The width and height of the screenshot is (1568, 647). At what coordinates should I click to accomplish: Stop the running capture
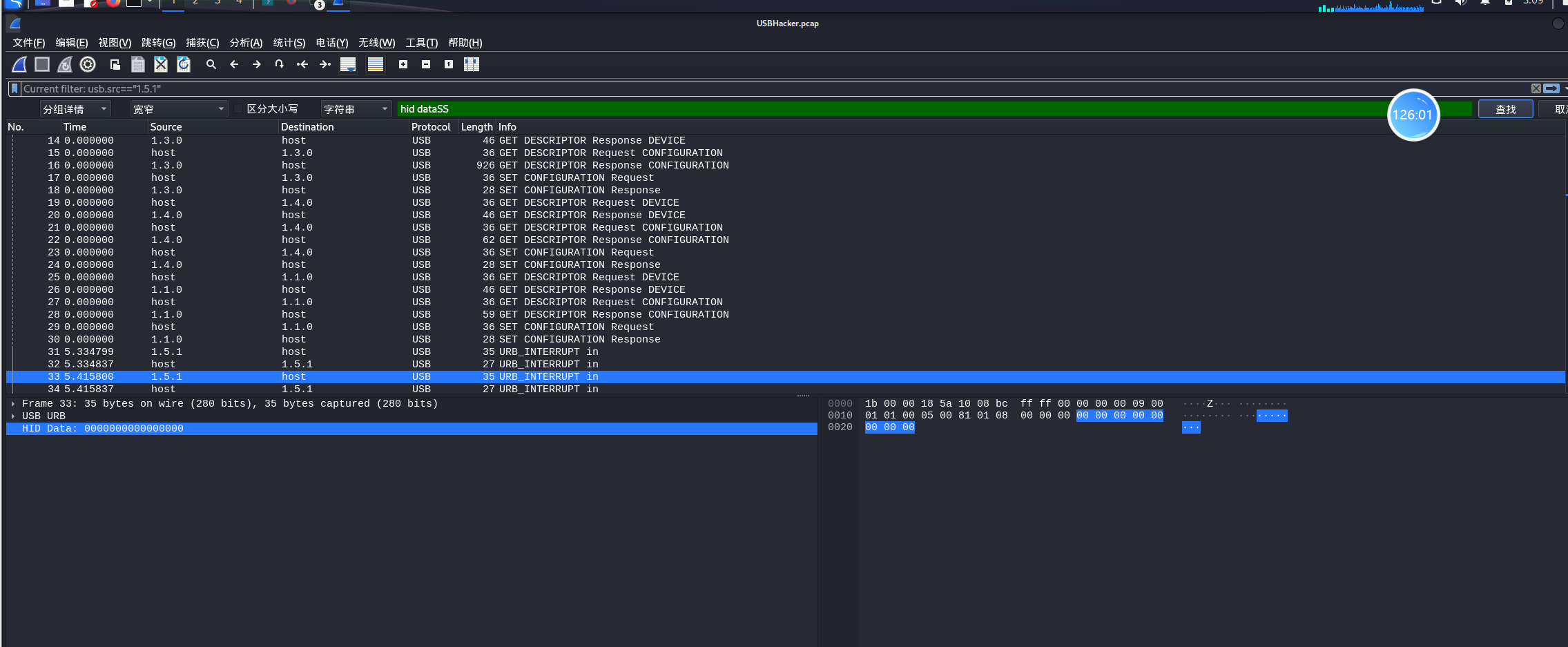(x=42, y=64)
